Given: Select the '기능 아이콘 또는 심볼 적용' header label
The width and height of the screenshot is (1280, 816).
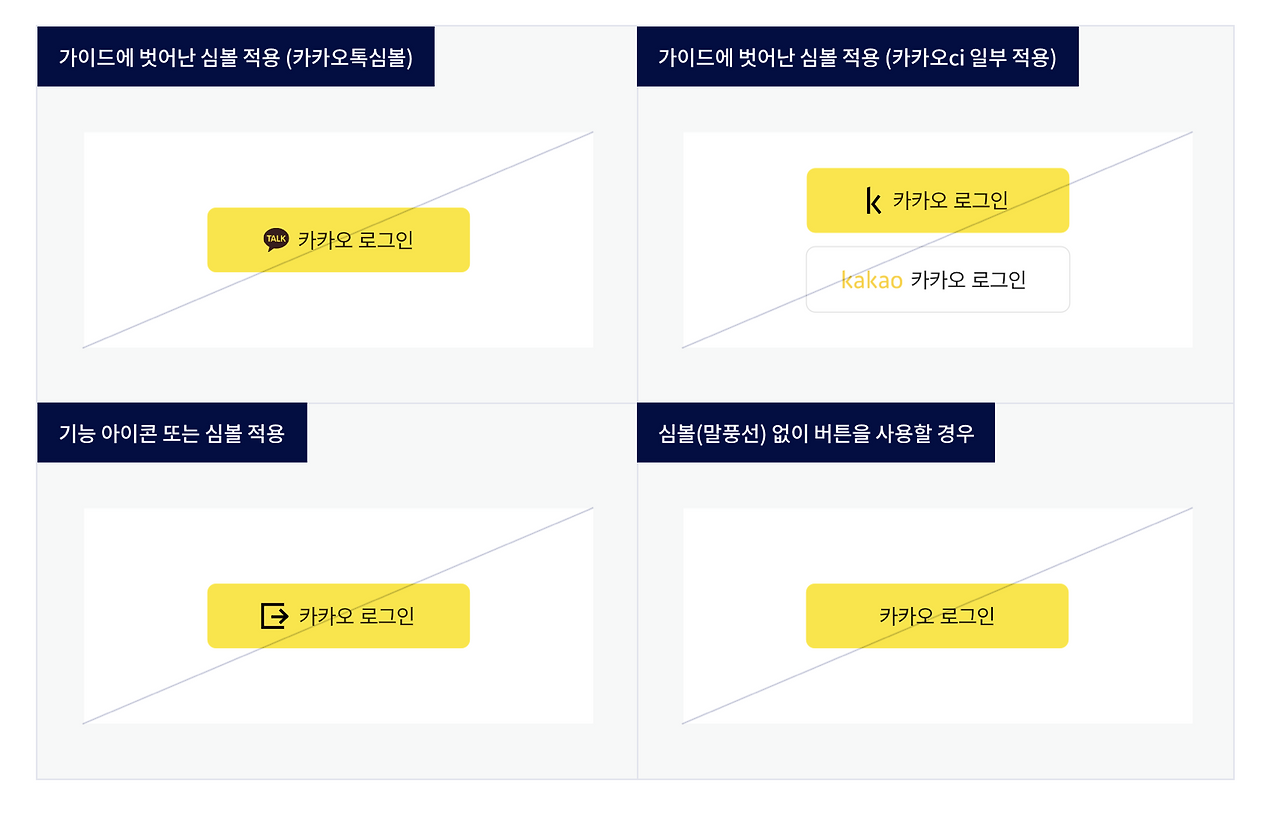Looking at the screenshot, I should point(172,433).
